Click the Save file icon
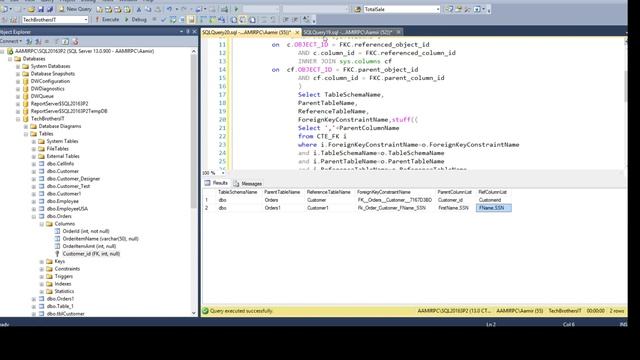This screenshot has width=640, height=360. pos(41,9)
